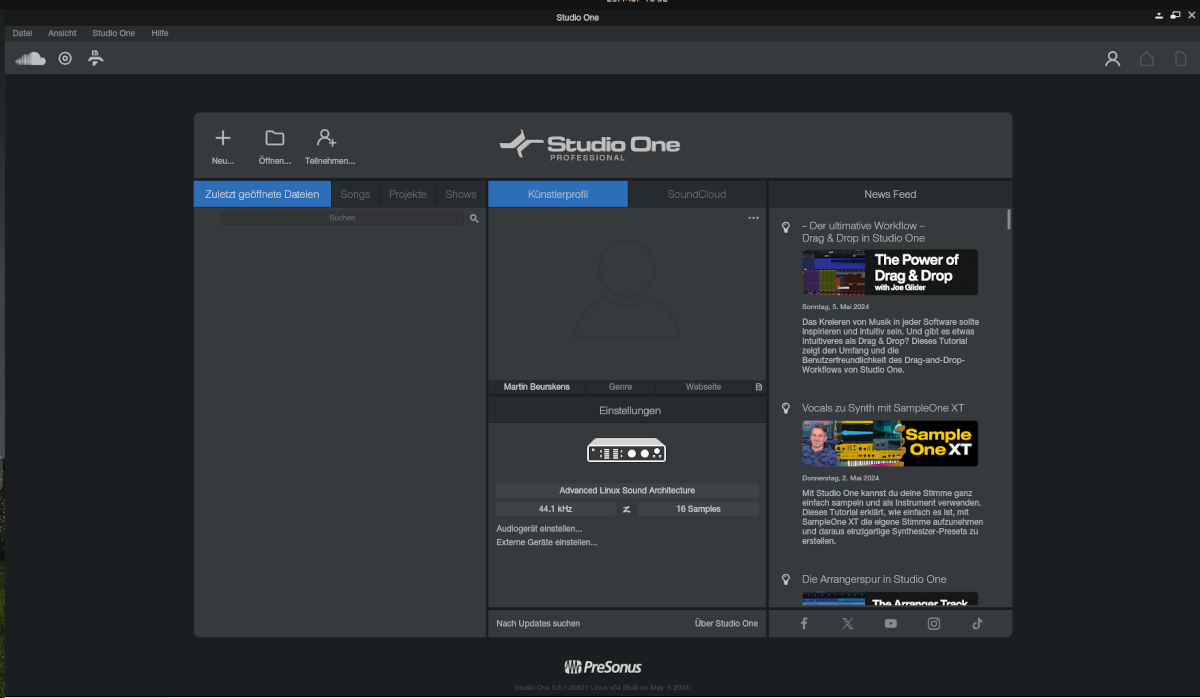
Task: Select the Zuletzt geöffnete Dateien tab
Action: (262, 194)
